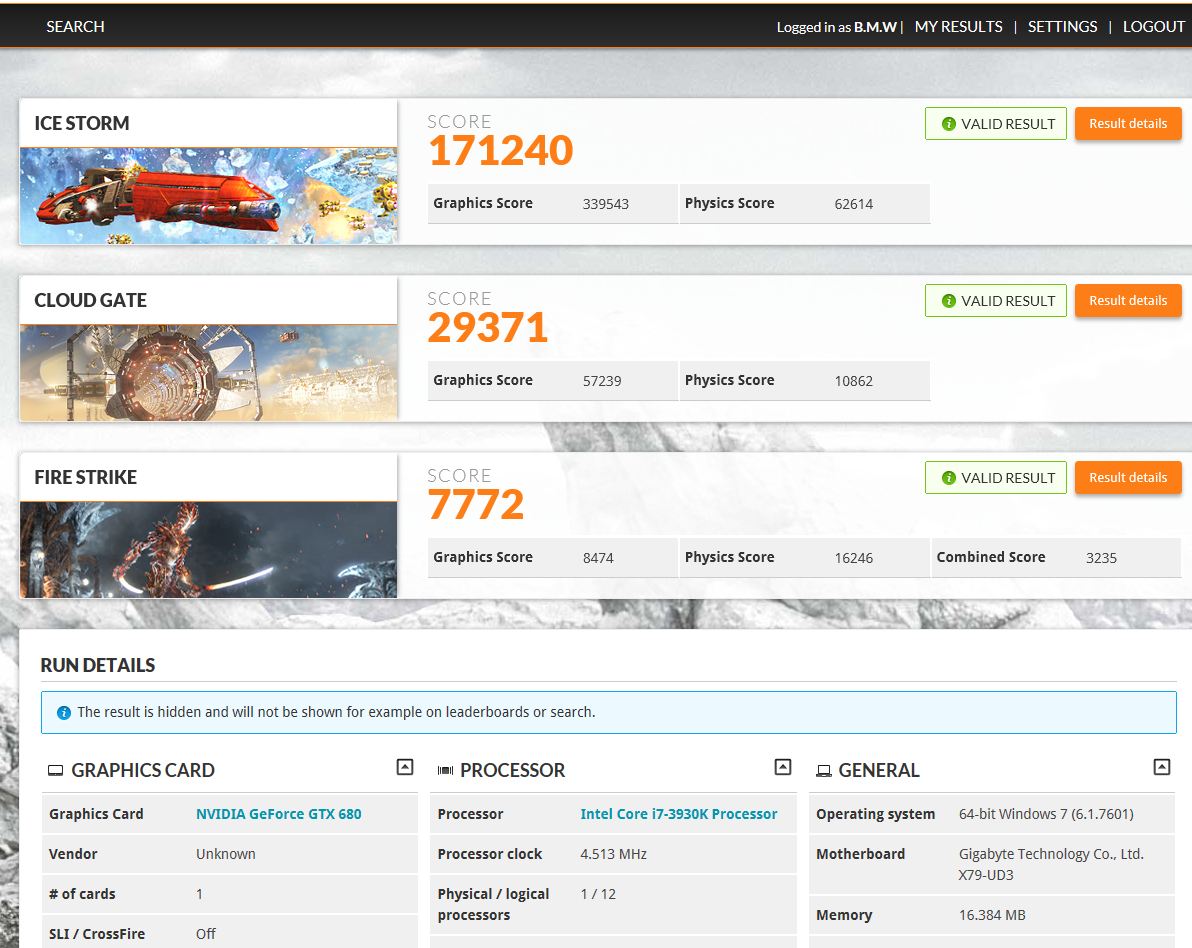Screen dimensions: 1192x948
Task: Click the Valid Result badge for Fire Strike
Action: point(996,478)
